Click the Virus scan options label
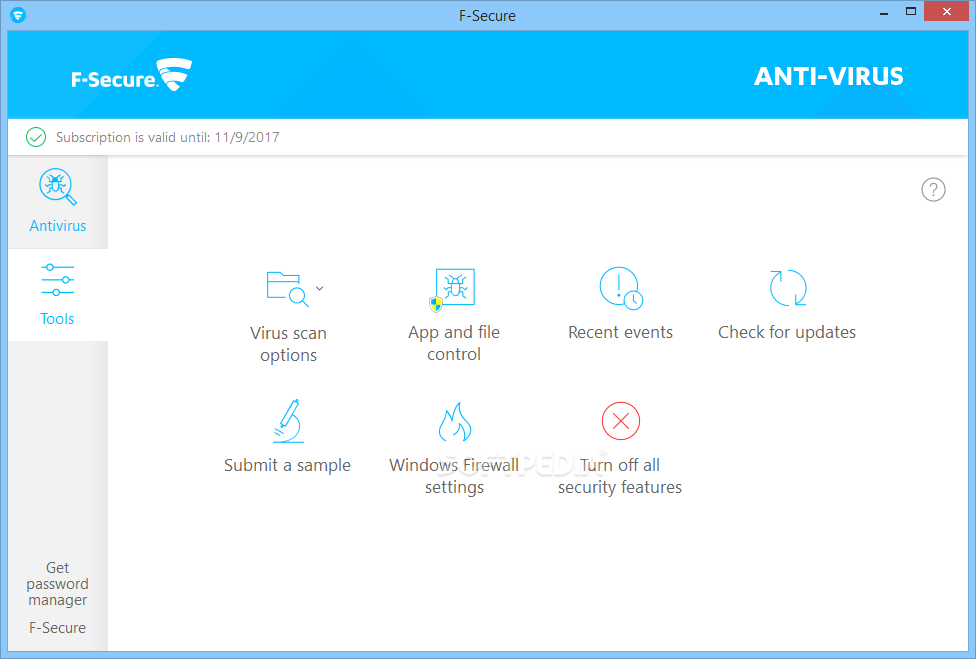The image size is (976, 659). point(288,344)
